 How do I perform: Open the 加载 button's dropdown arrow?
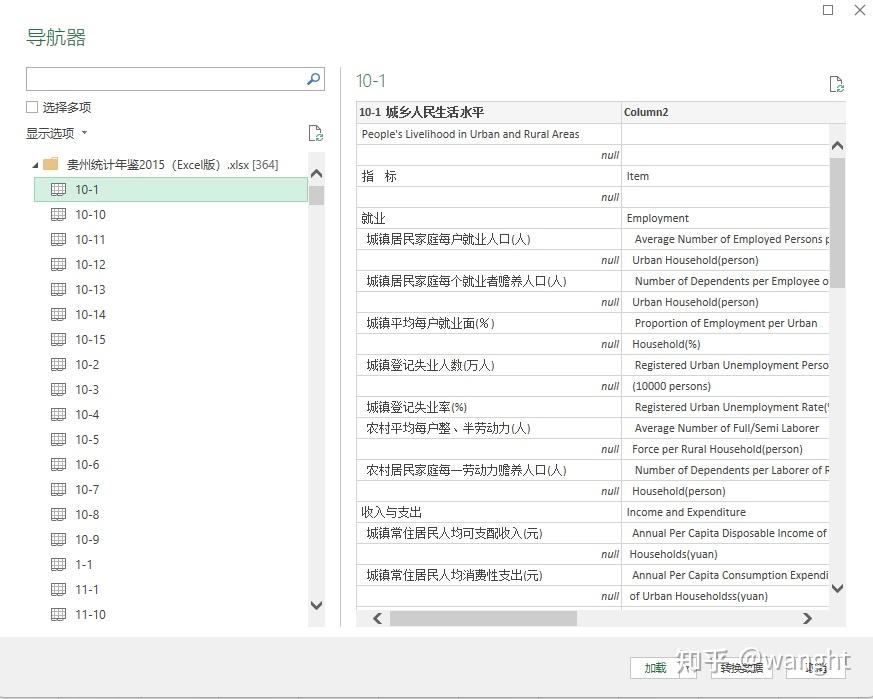coord(687,669)
